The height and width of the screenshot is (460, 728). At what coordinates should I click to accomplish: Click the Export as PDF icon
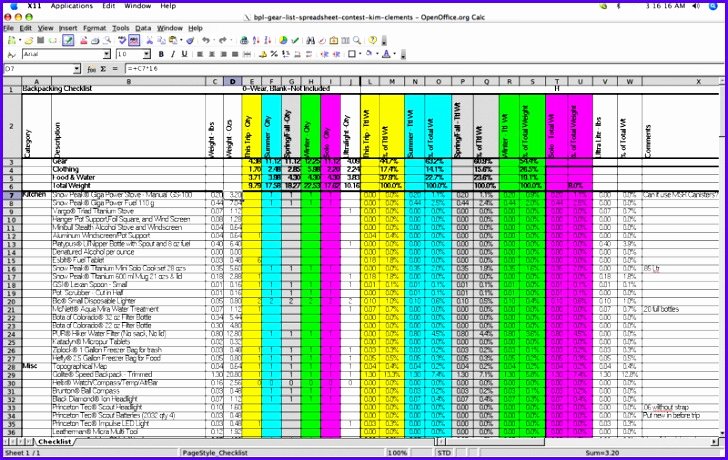(x=84, y=40)
